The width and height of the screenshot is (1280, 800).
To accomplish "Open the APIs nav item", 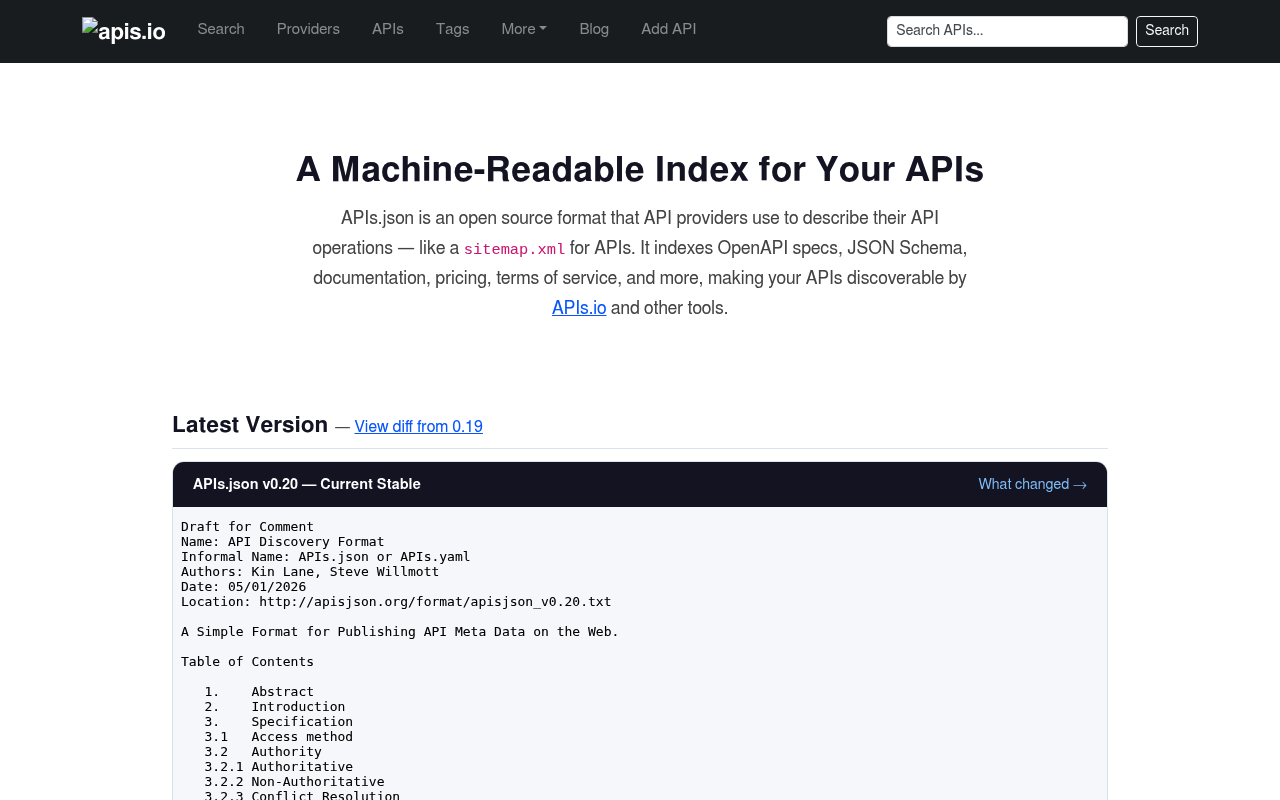I will (388, 30).
